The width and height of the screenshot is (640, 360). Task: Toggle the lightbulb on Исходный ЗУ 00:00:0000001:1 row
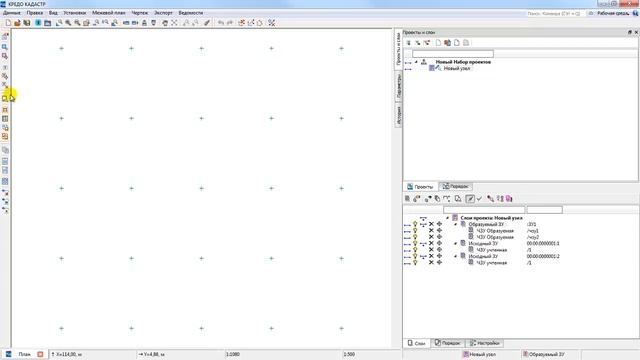[415, 243]
